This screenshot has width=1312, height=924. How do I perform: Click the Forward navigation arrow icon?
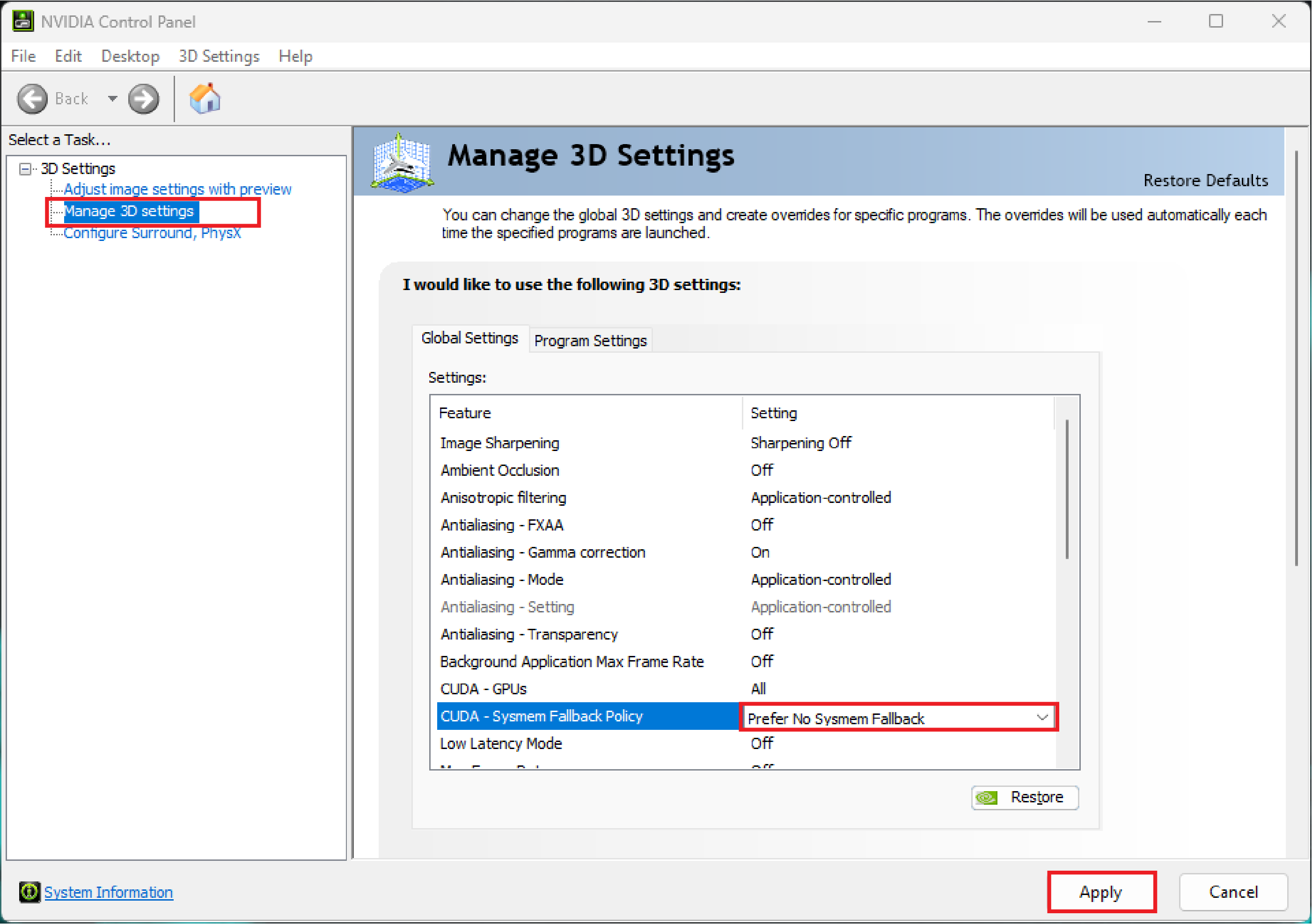click(x=143, y=98)
